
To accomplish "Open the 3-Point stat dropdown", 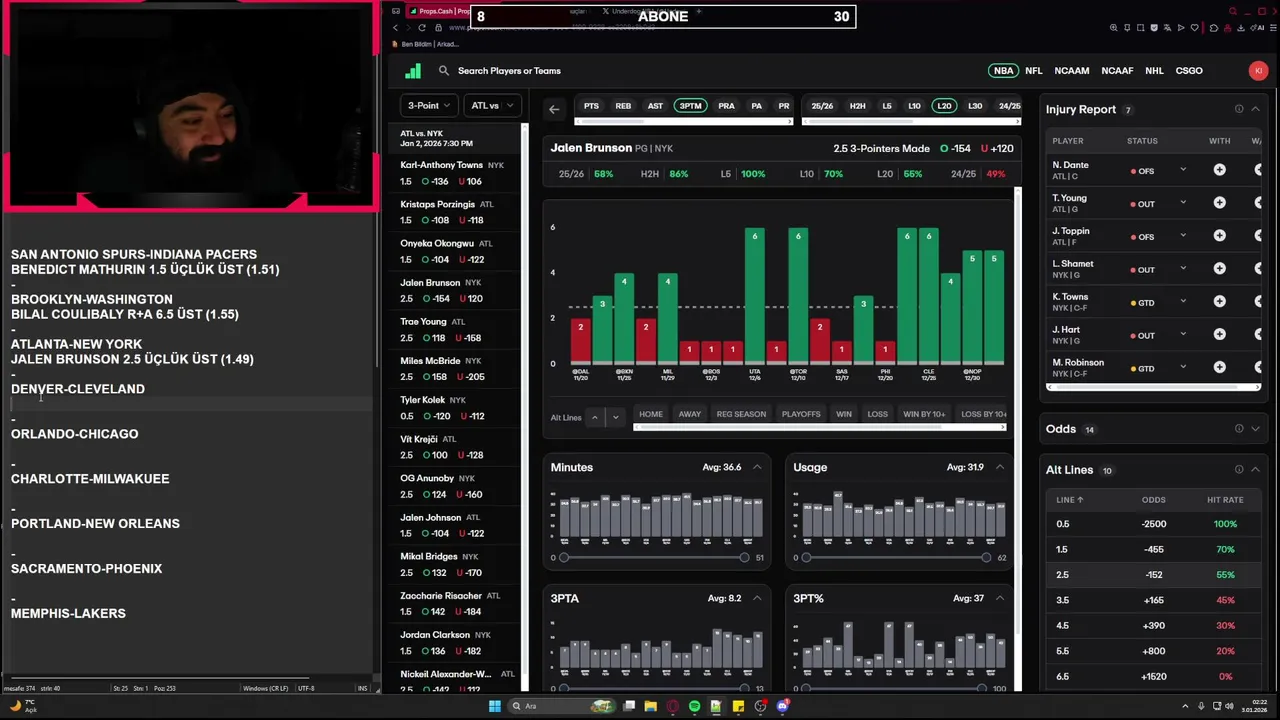I will coord(429,105).
